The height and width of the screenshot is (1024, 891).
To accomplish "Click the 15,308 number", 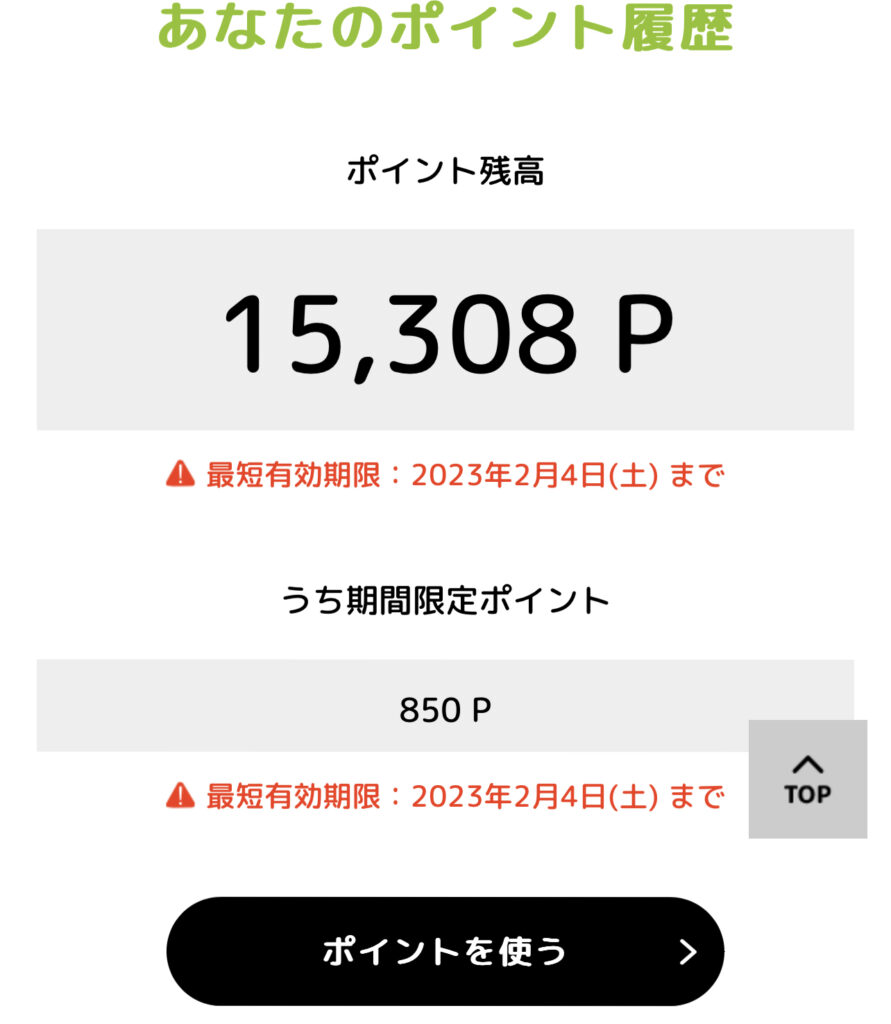I will point(400,336).
